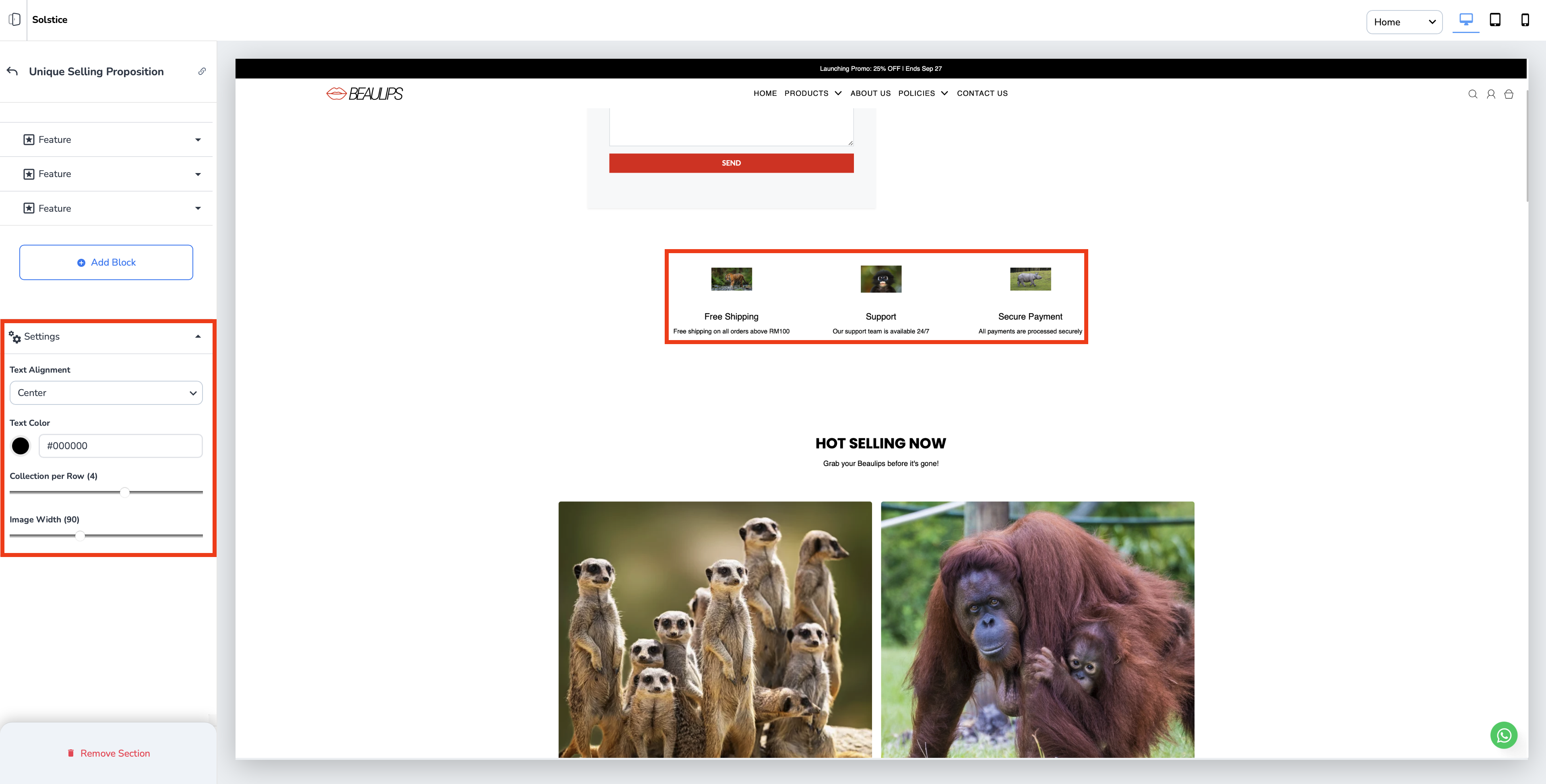Switch to desktop preview mode
The image size is (1546, 784).
pos(1465,20)
